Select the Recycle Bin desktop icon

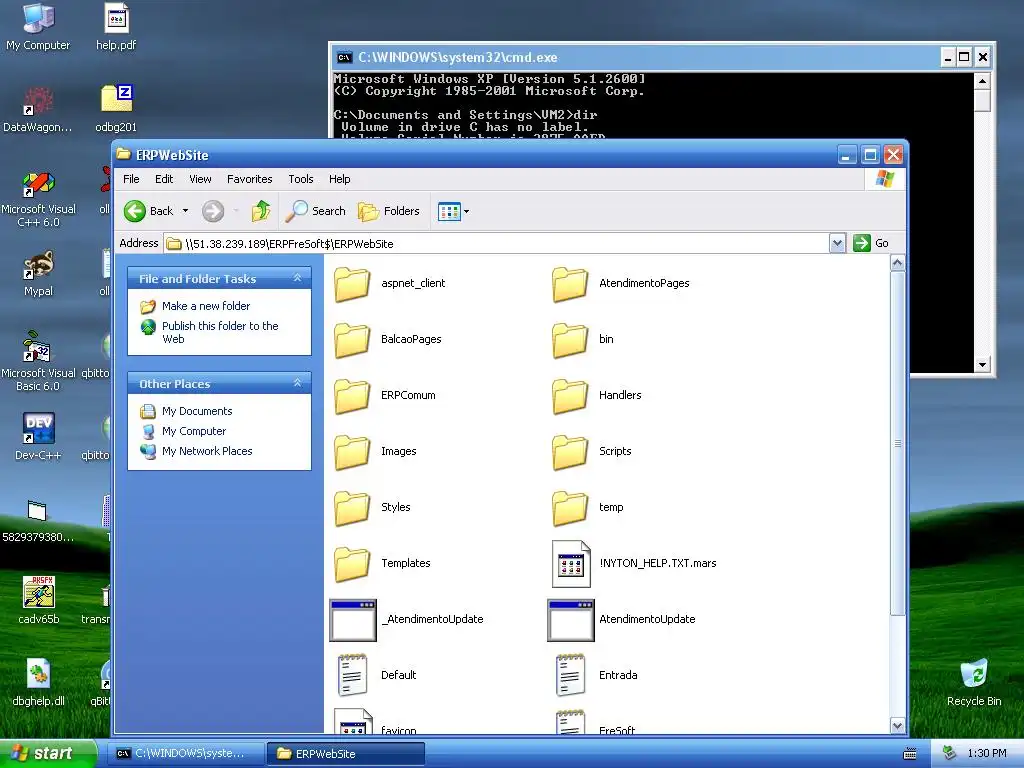974,674
